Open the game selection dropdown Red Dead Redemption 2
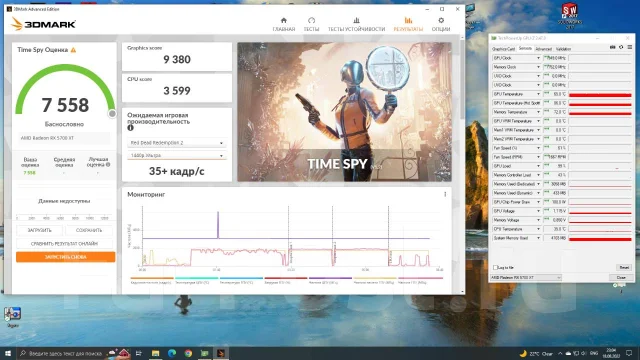640x360 pixels. pyautogui.click(x=176, y=143)
